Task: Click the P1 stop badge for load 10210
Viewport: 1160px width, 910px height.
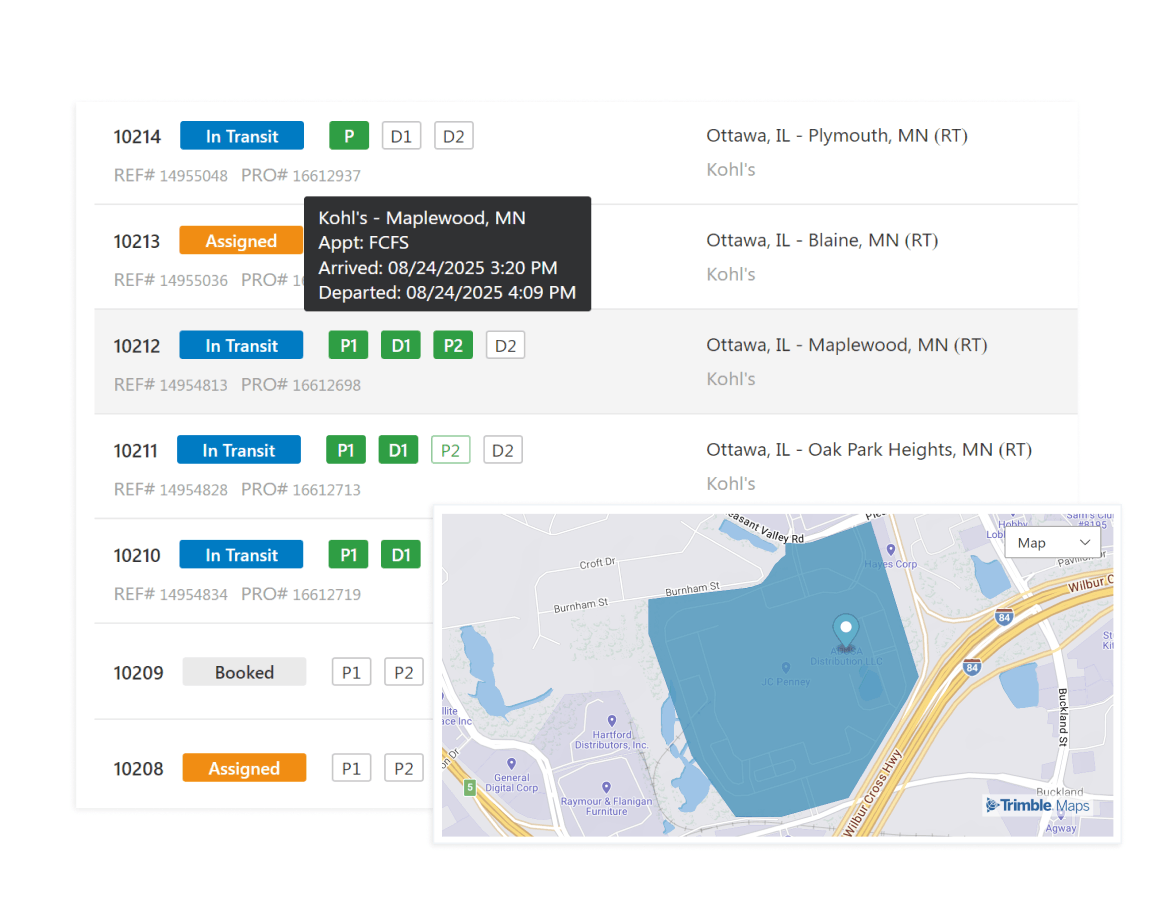Action: click(348, 555)
